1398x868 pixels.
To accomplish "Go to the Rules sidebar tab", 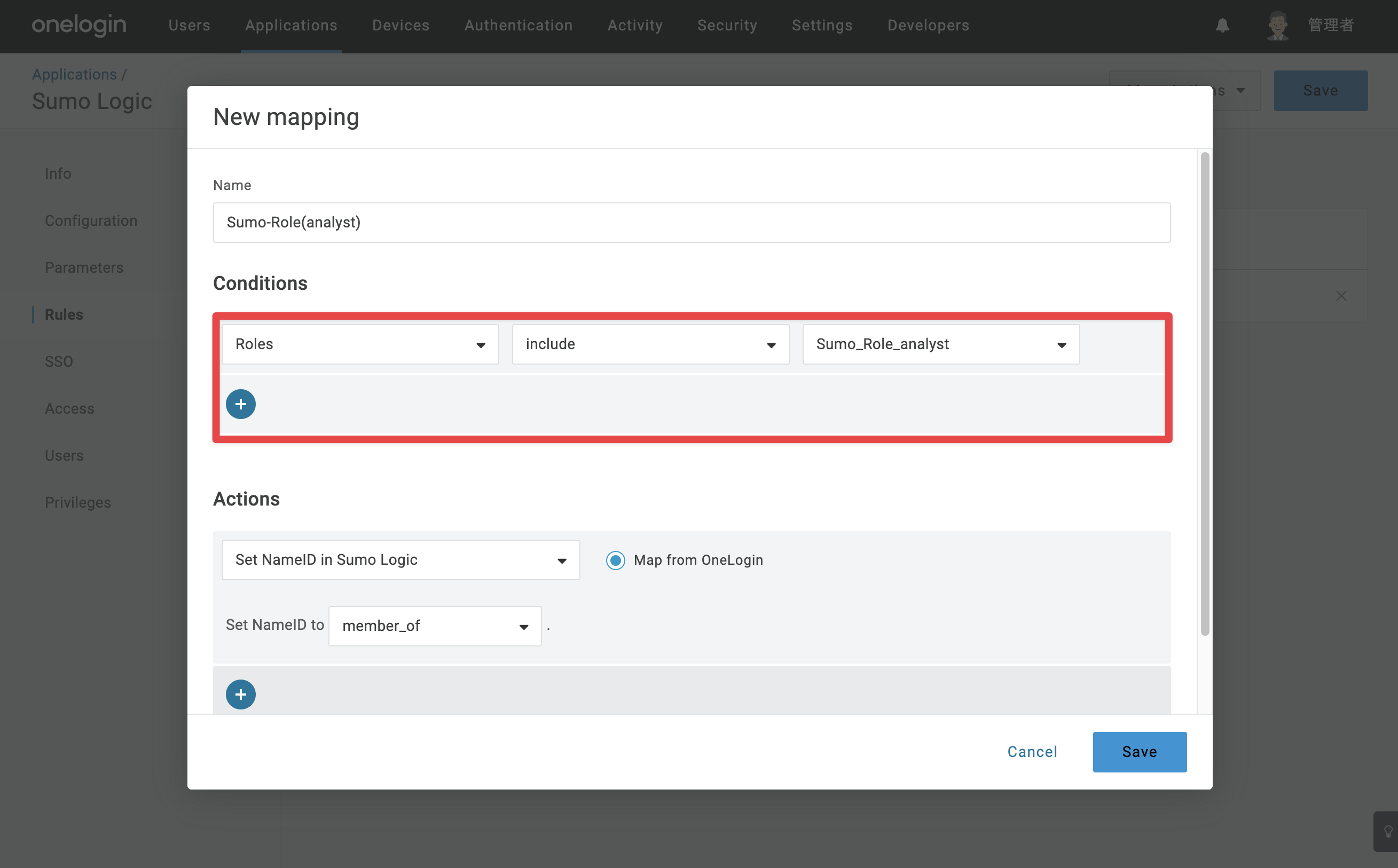I will (64, 314).
